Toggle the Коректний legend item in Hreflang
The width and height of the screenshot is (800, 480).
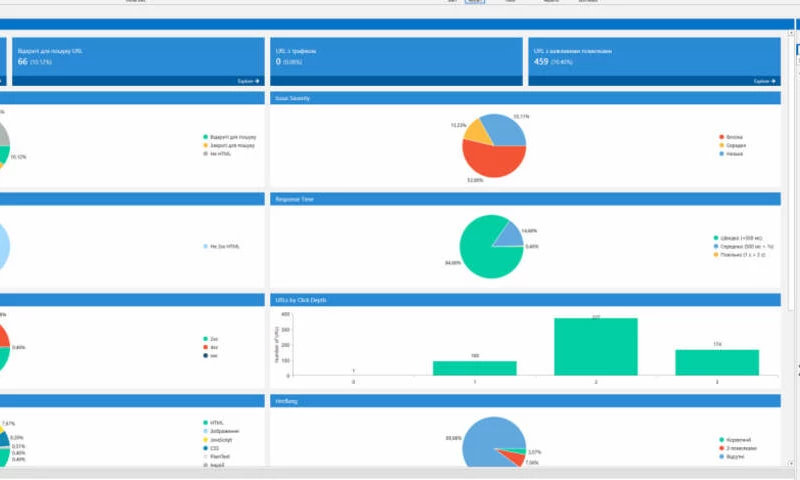click(736, 439)
